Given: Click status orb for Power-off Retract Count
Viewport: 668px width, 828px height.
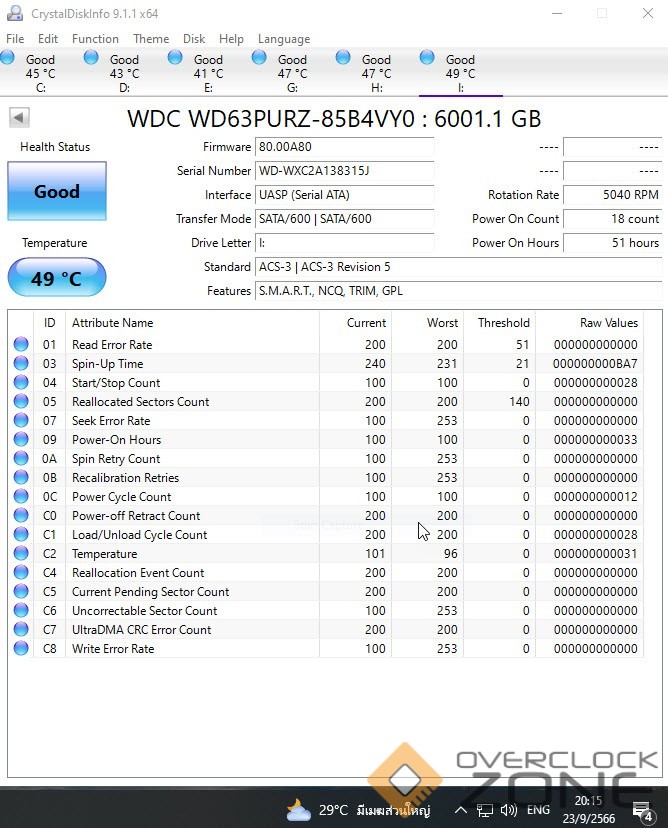Looking at the screenshot, I should point(21,515).
